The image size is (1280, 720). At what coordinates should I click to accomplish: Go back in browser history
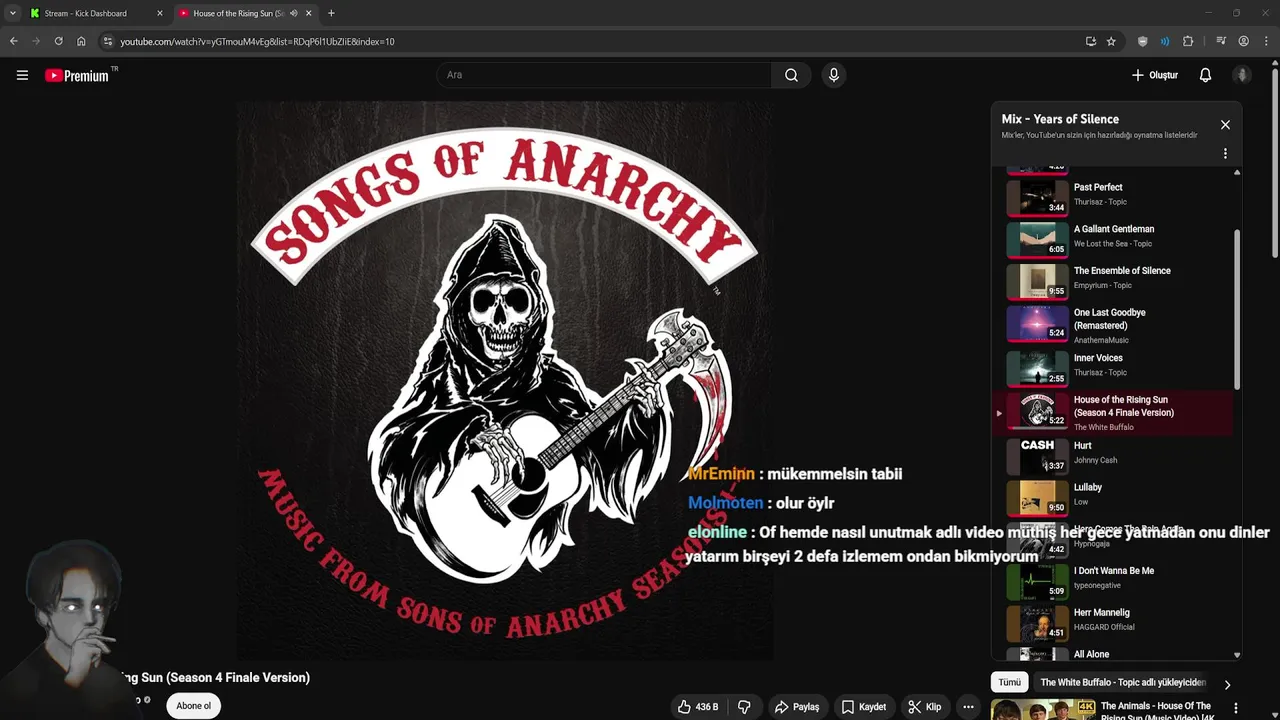pos(14,41)
